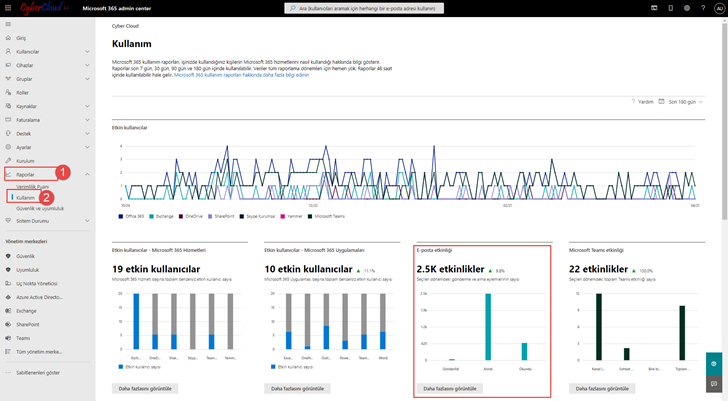This screenshot has width=728, height=401.
Task: Expand the Cihazlar chevron
Action: (87, 65)
